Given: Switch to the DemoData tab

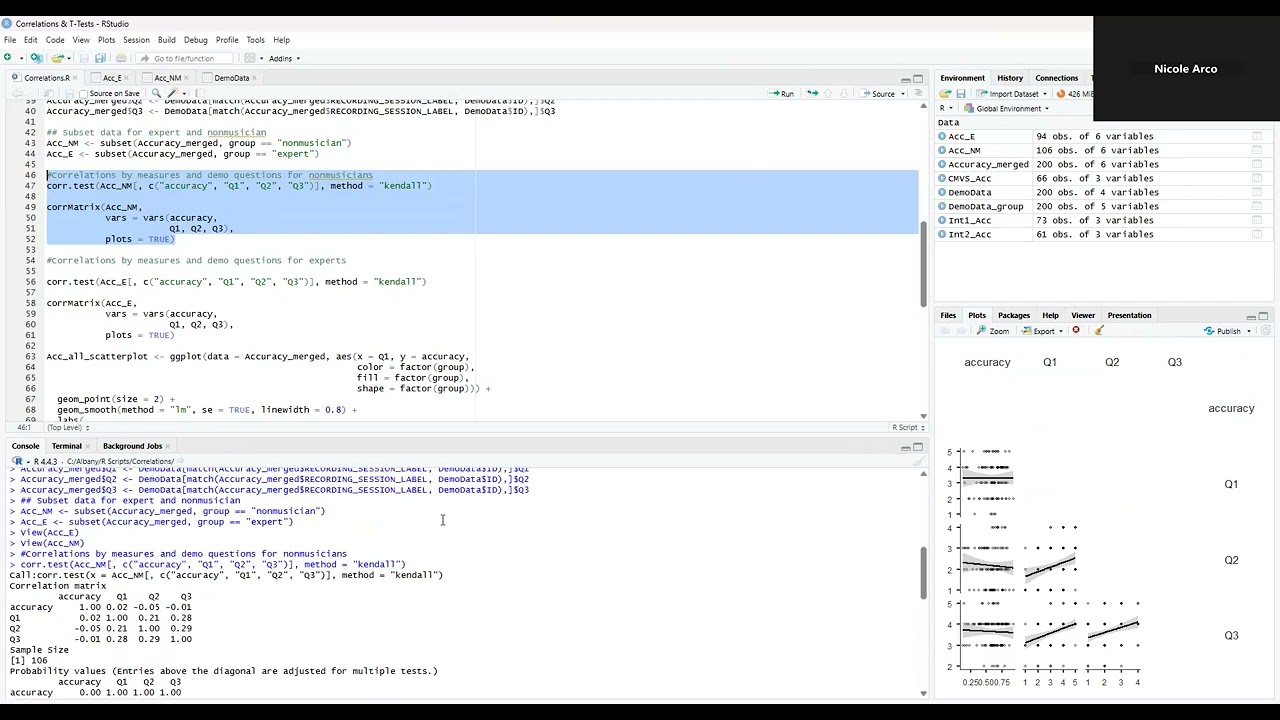Looking at the screenshot, I should click(231, 78).
